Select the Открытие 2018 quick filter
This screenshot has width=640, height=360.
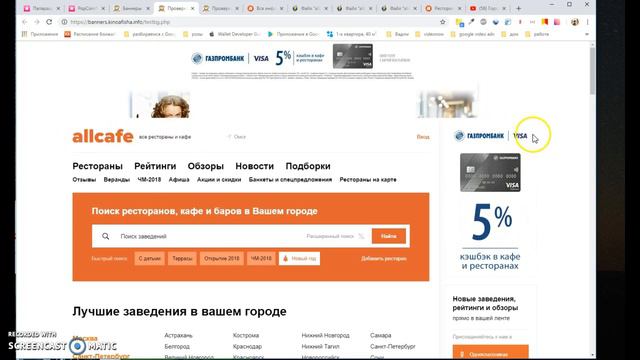coord(222,258)
